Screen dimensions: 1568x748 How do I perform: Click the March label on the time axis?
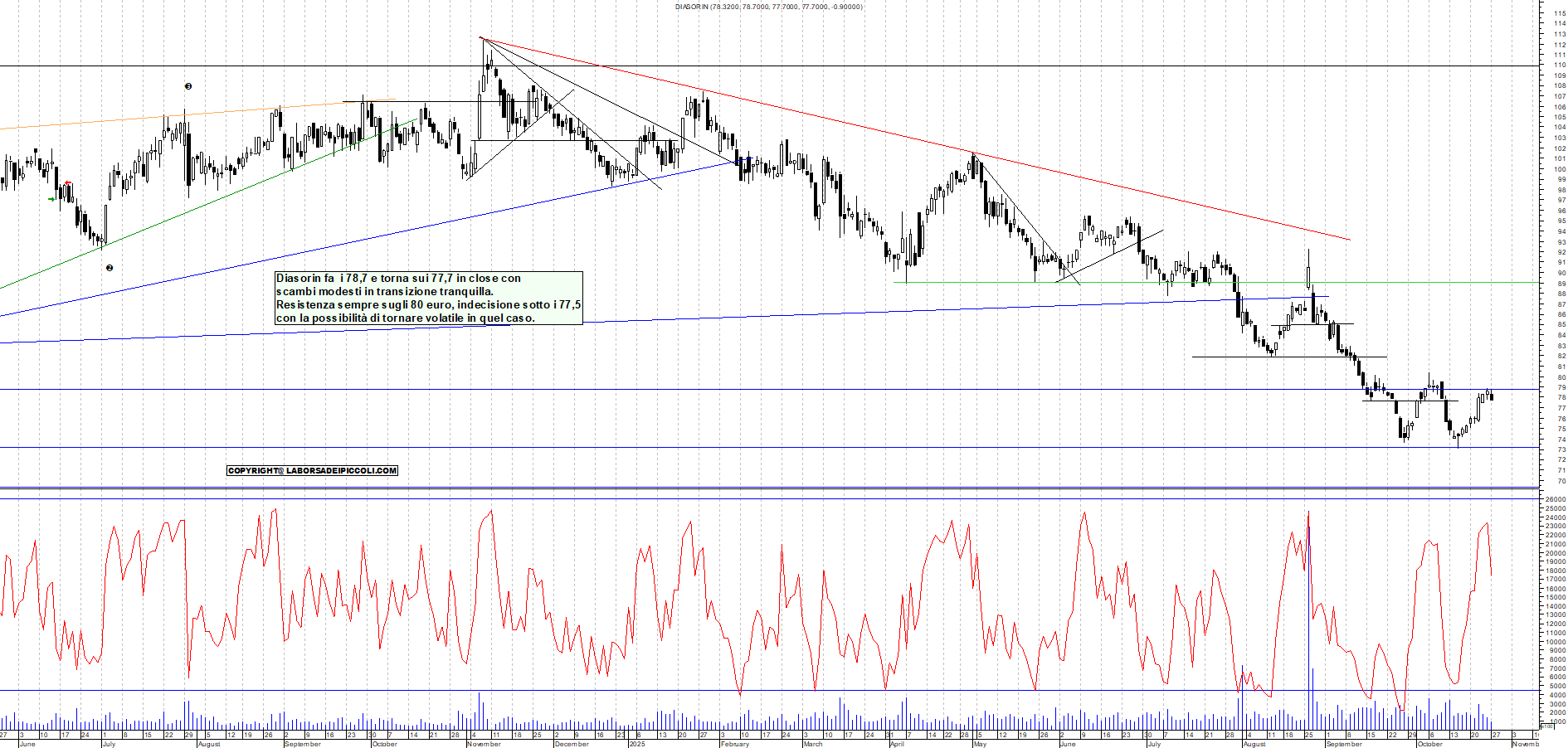pos(812,744)
